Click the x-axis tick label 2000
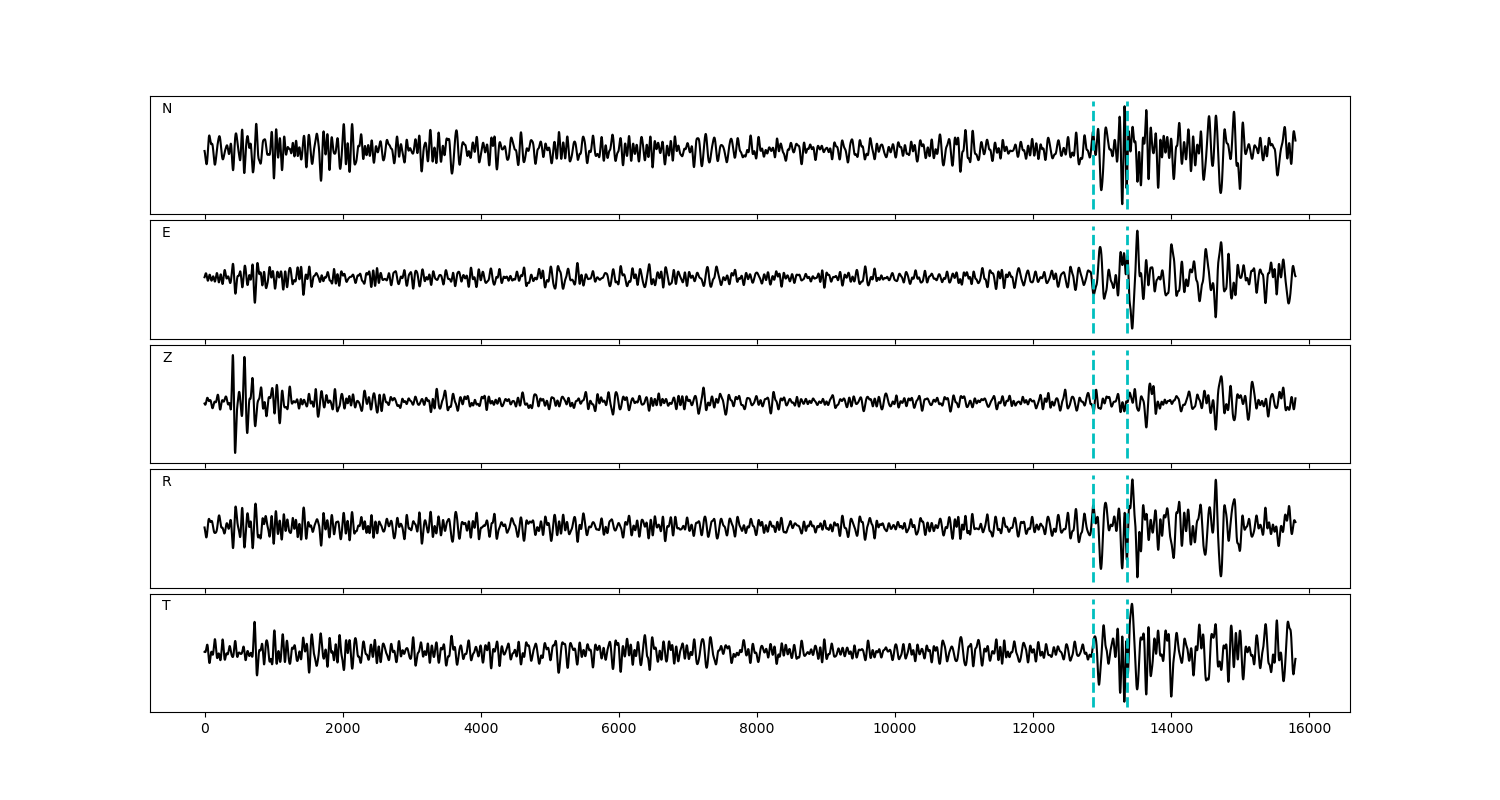The width and height of the screenshot is (1500, 800). 343,730
